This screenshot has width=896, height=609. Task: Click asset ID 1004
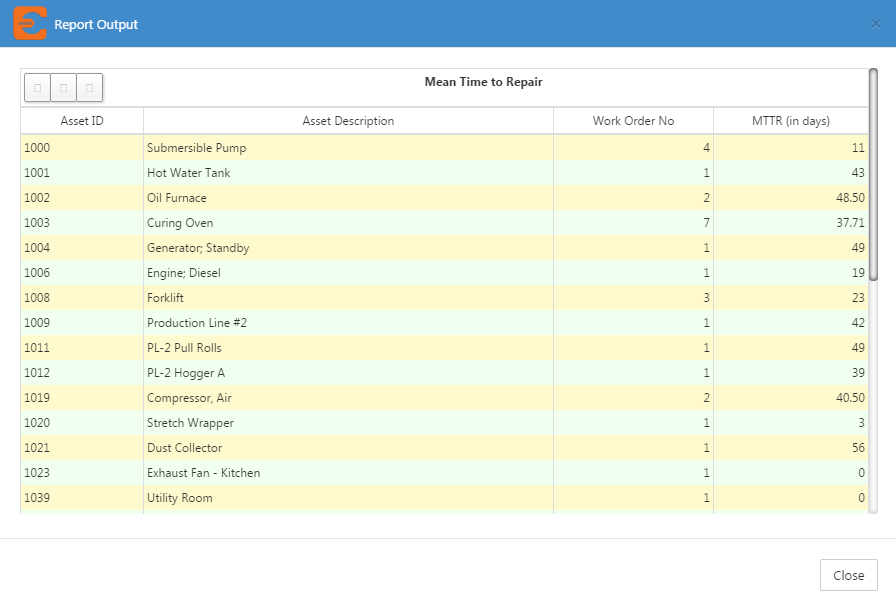[37, 248]
